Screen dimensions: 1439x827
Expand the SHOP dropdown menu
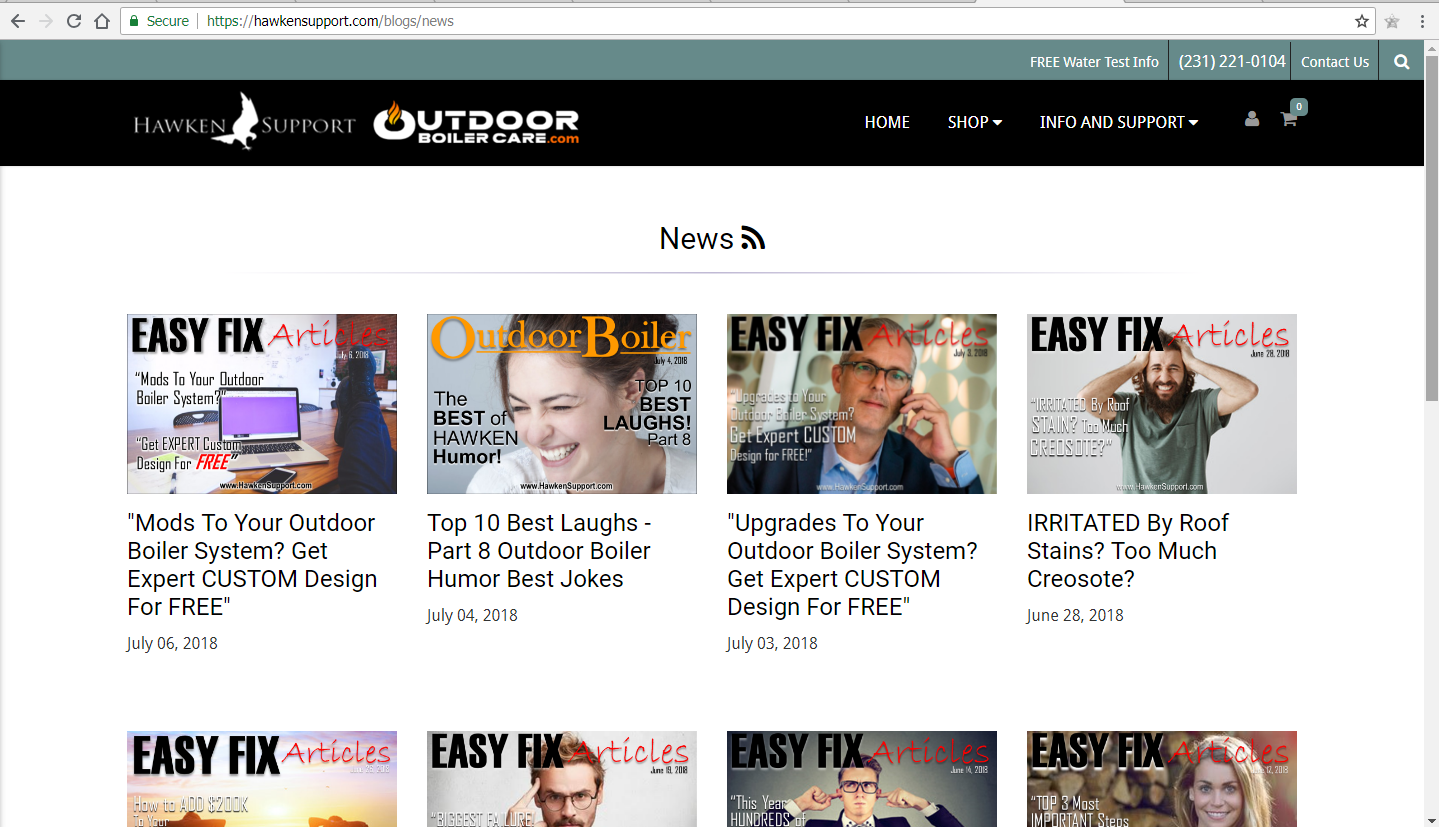975,122
